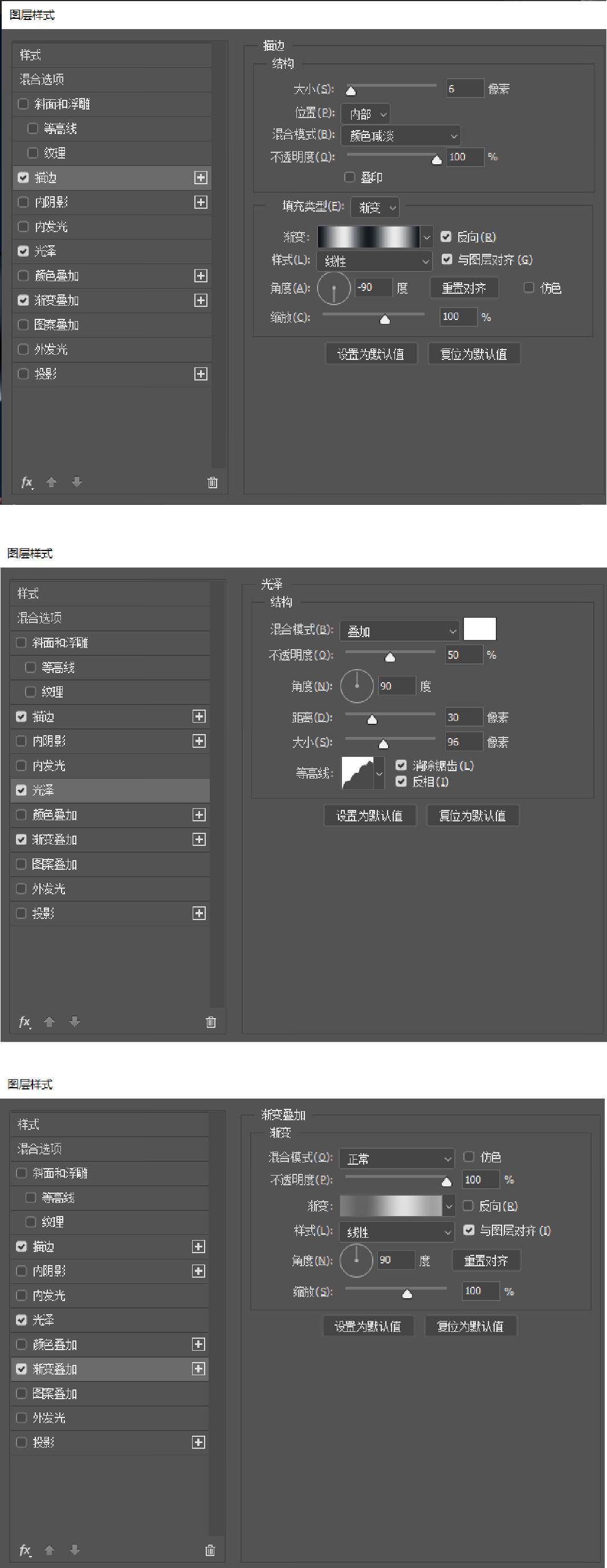Open Satin 混合模式 dropdown showing 叠加
Screen dimensions: 607x1568
pos(400,631)
